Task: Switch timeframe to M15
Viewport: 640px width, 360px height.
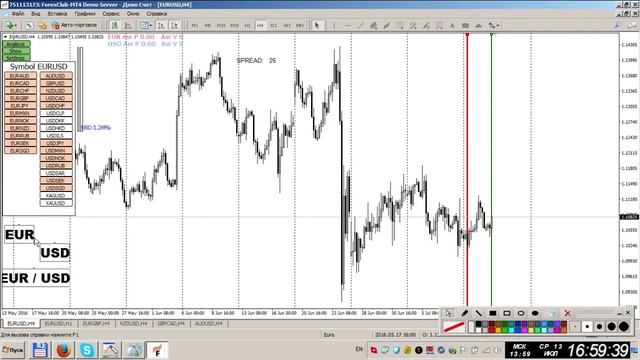Action: click(221, 25)
